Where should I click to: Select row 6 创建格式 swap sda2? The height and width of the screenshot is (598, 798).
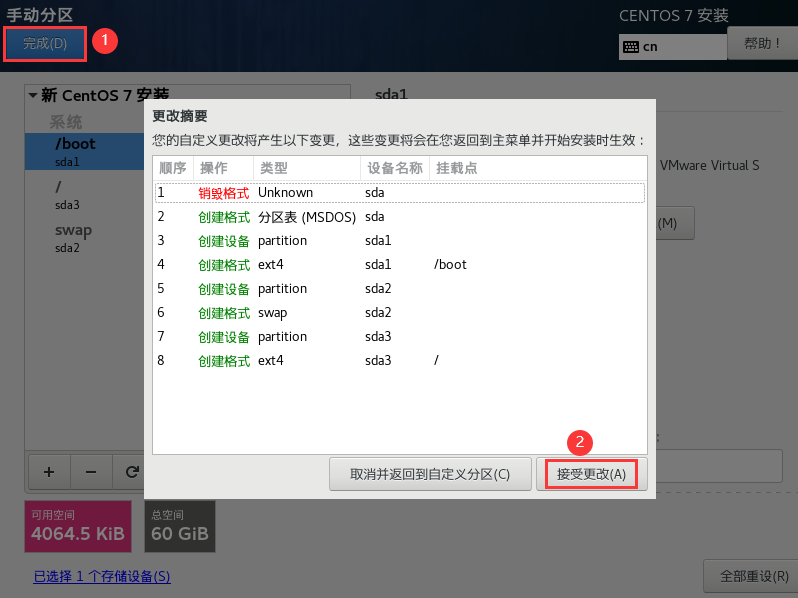click(x=400, y=312)
